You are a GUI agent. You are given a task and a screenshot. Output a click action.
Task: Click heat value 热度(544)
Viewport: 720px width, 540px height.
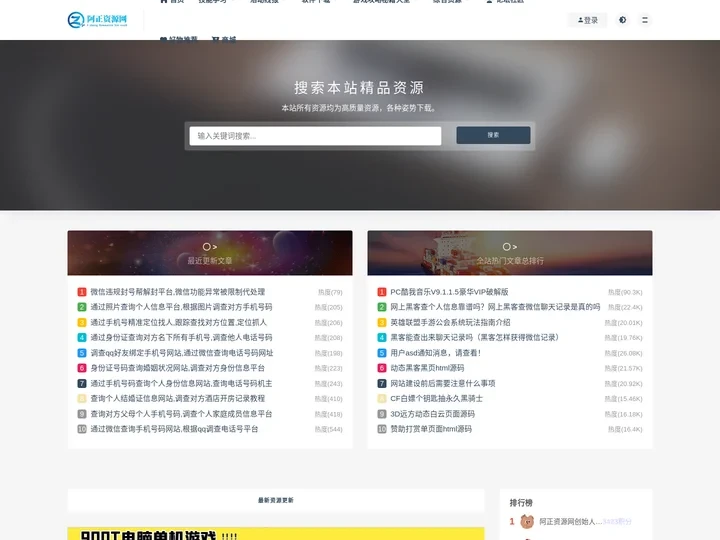328,430
